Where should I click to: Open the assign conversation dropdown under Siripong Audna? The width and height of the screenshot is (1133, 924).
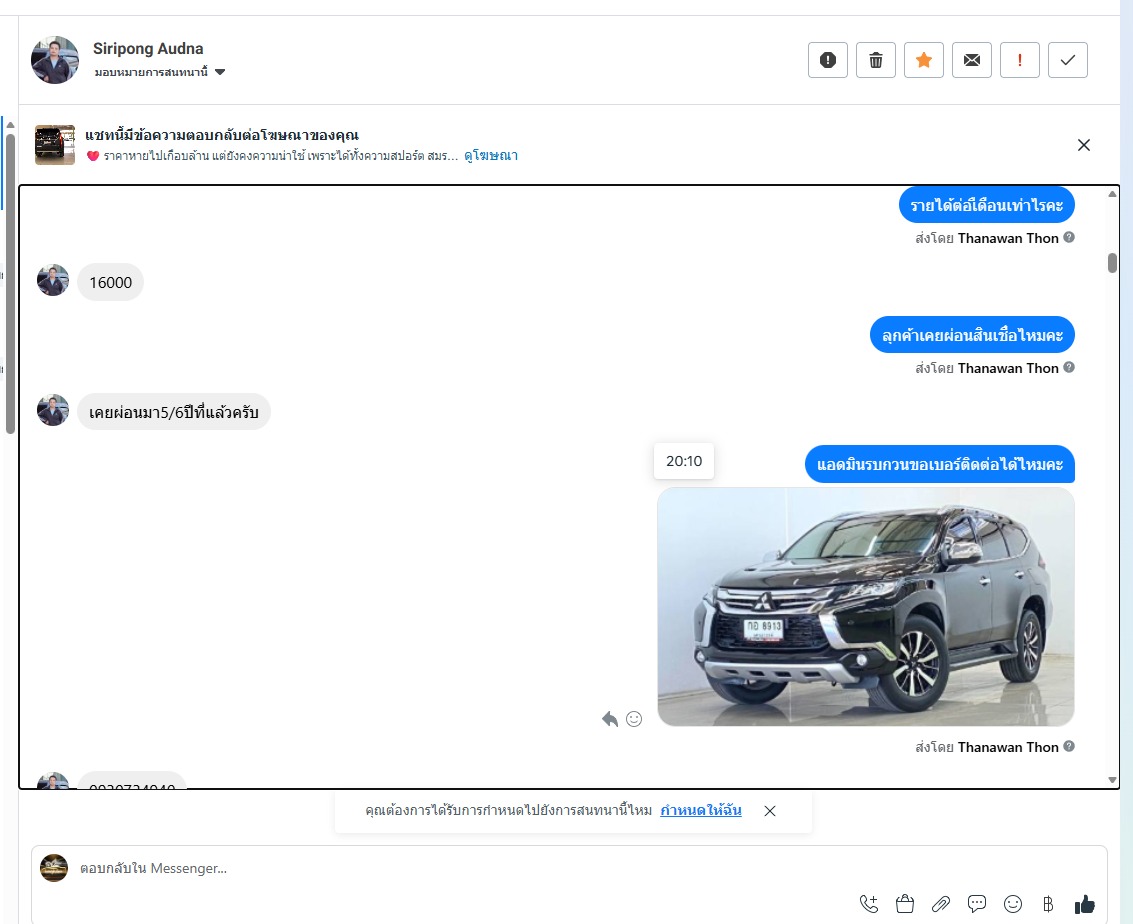[160, 72]
